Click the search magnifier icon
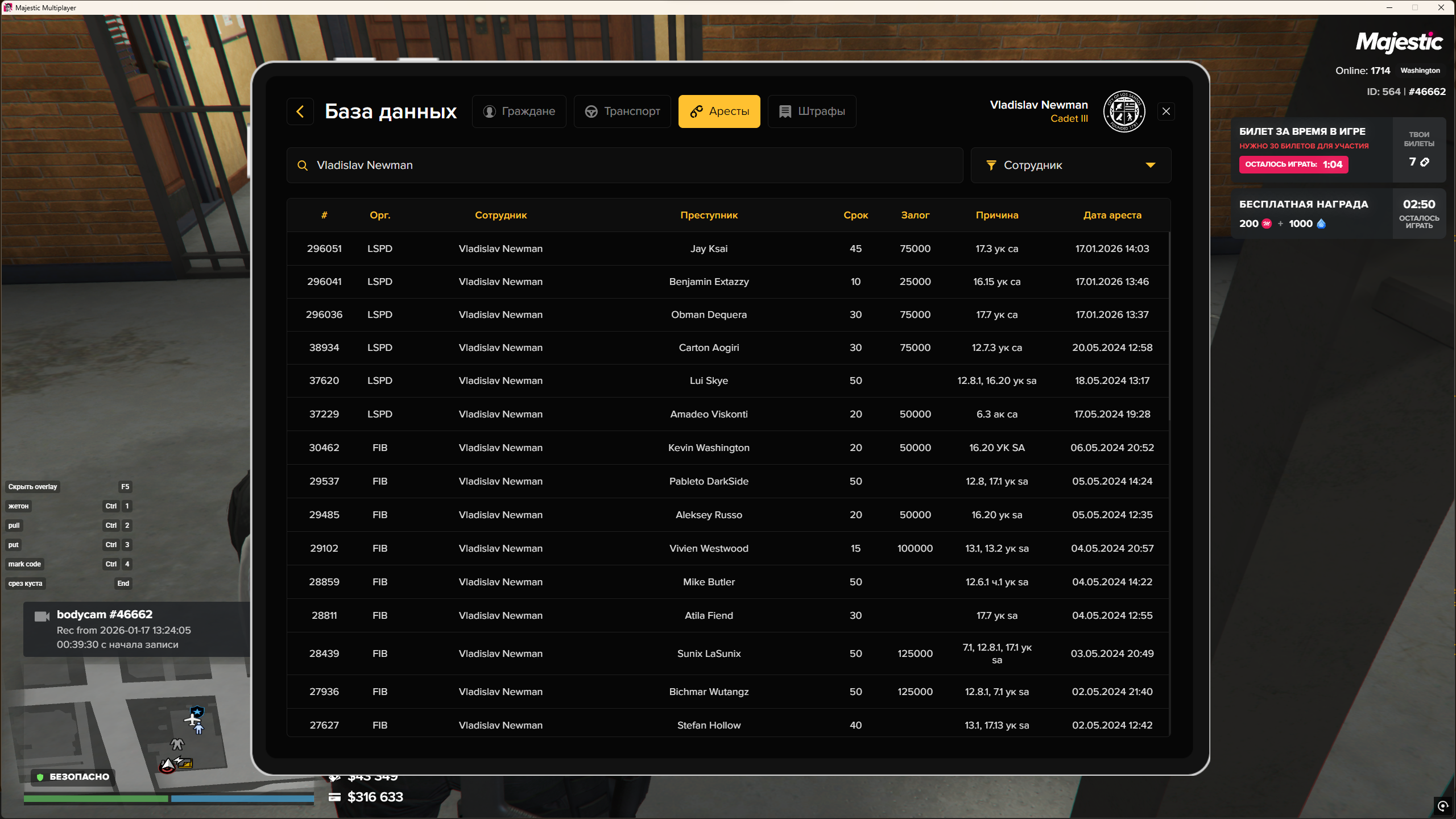The image size is (1456, 819). [x=303, y=166]
